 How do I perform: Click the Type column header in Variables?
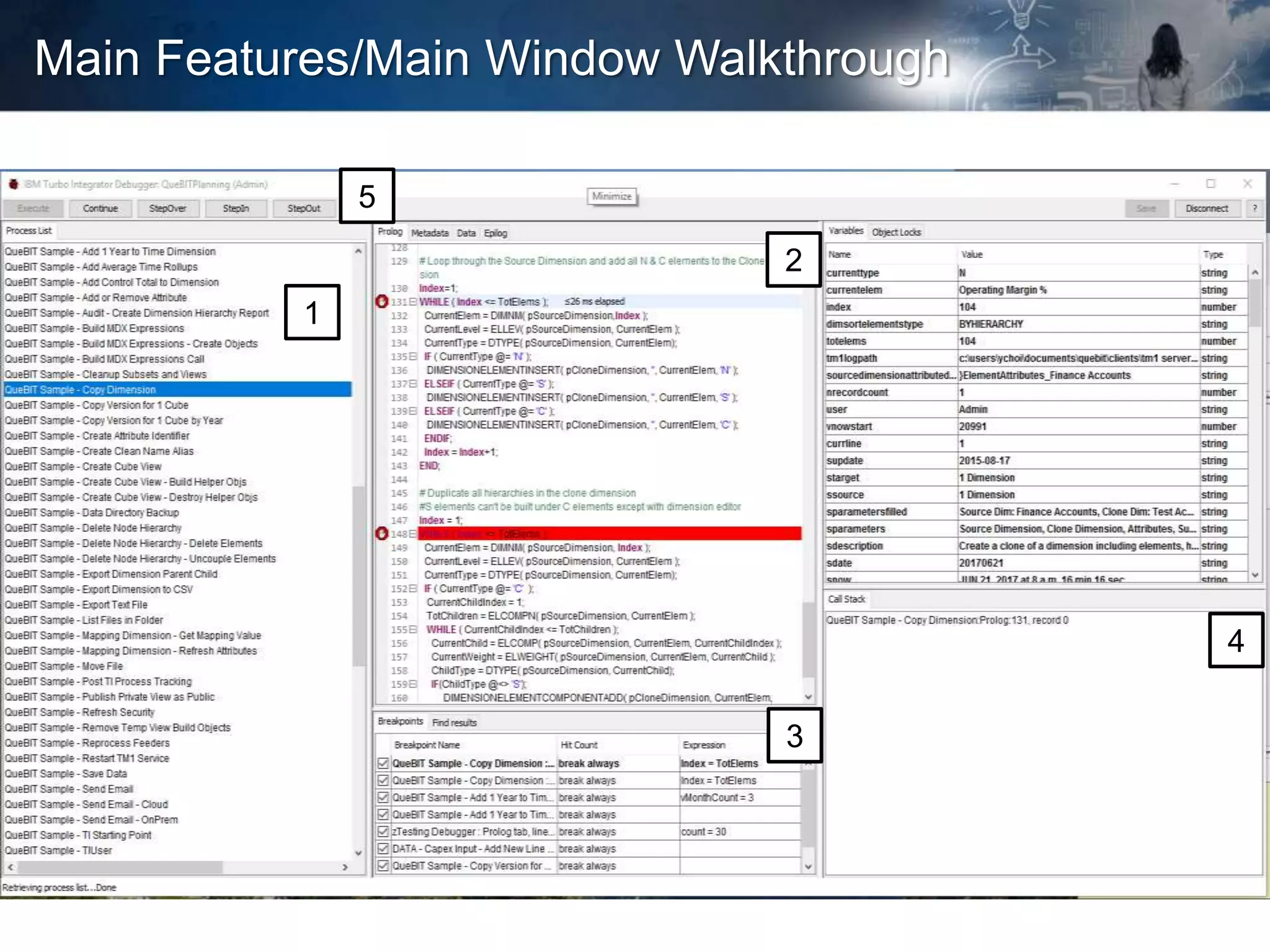click(x=1213, y=254)
